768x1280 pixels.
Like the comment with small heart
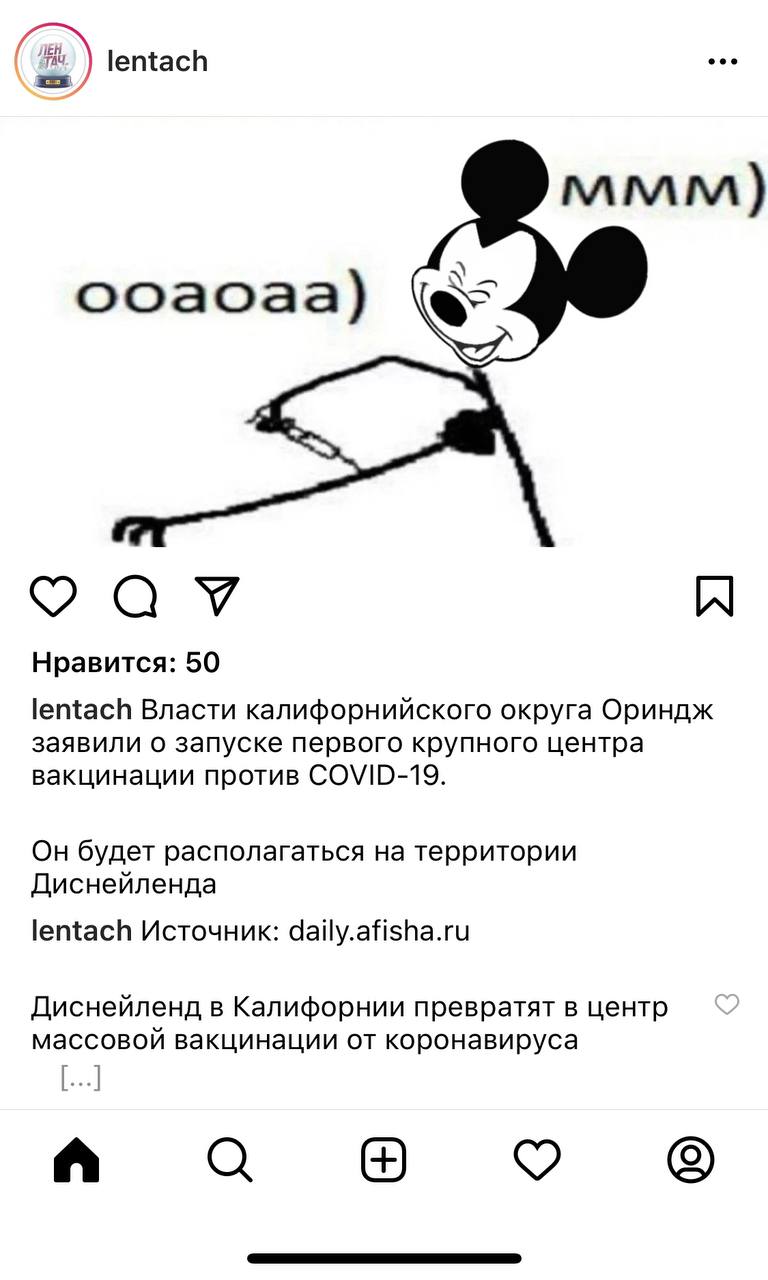[x=727, y=1005]
